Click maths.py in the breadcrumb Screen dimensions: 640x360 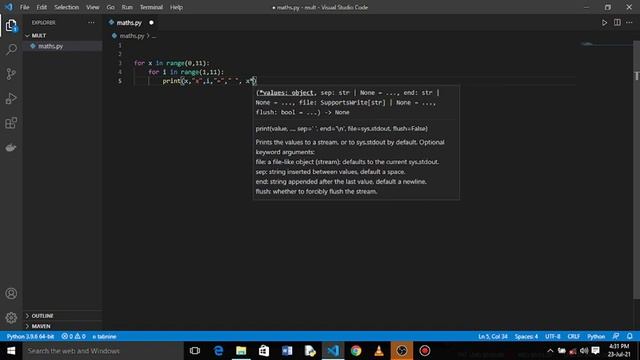132,36
